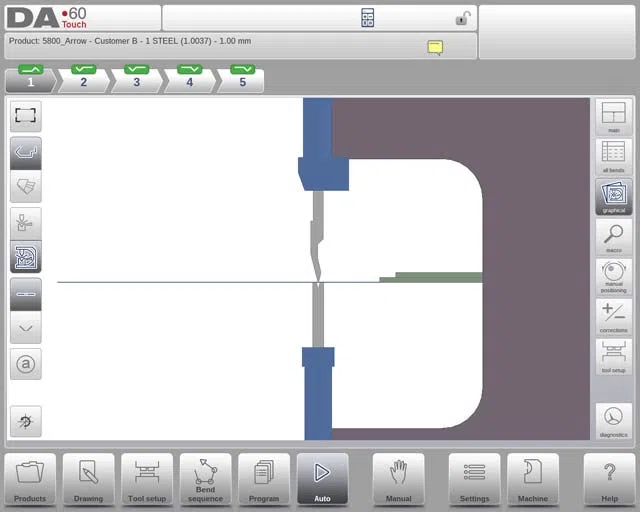Toggle the backgauge finger view button
Viewport: 640px width, 512px height.
click(x=26, y=224)
